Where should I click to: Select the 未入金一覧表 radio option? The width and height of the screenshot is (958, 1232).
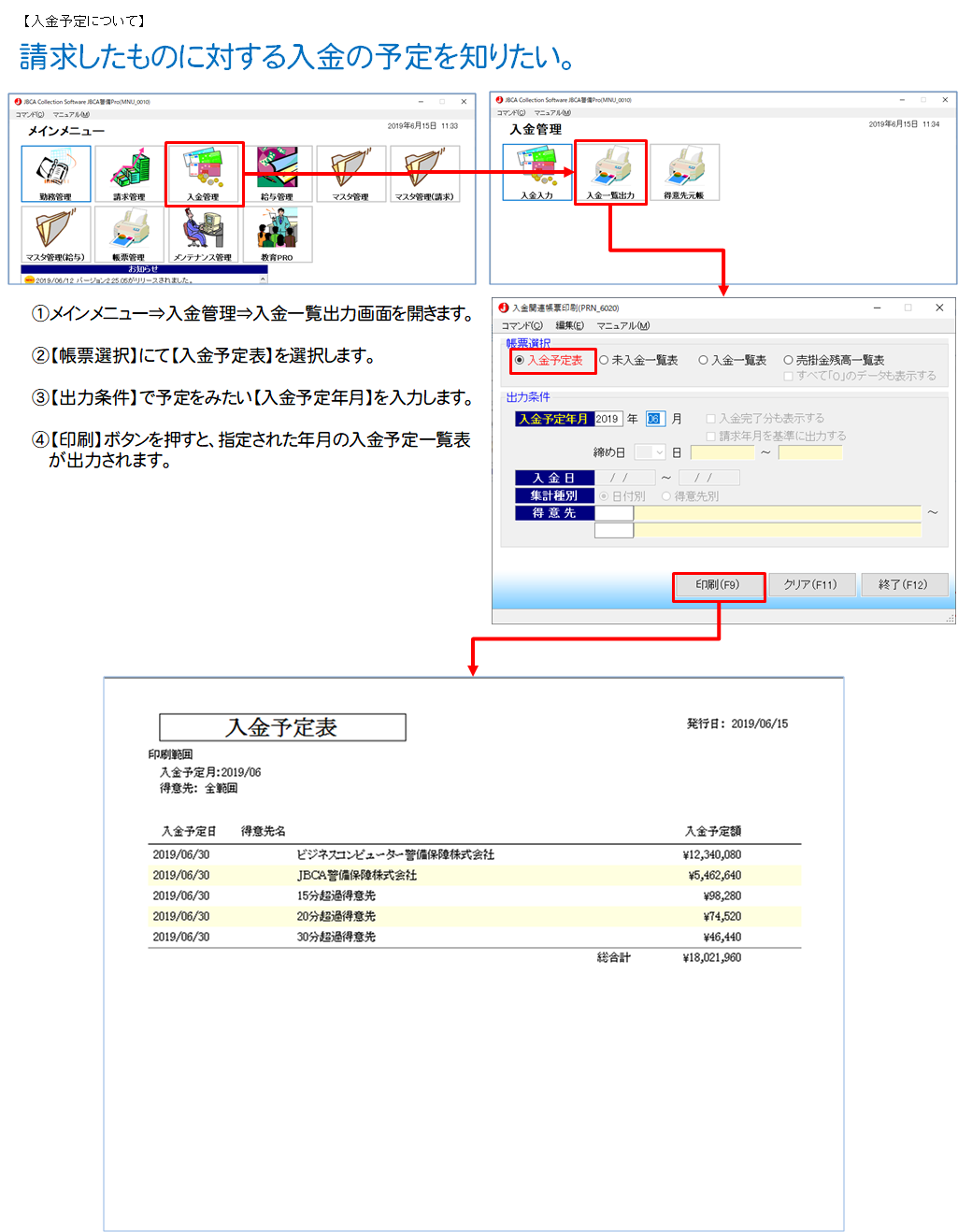604,360
